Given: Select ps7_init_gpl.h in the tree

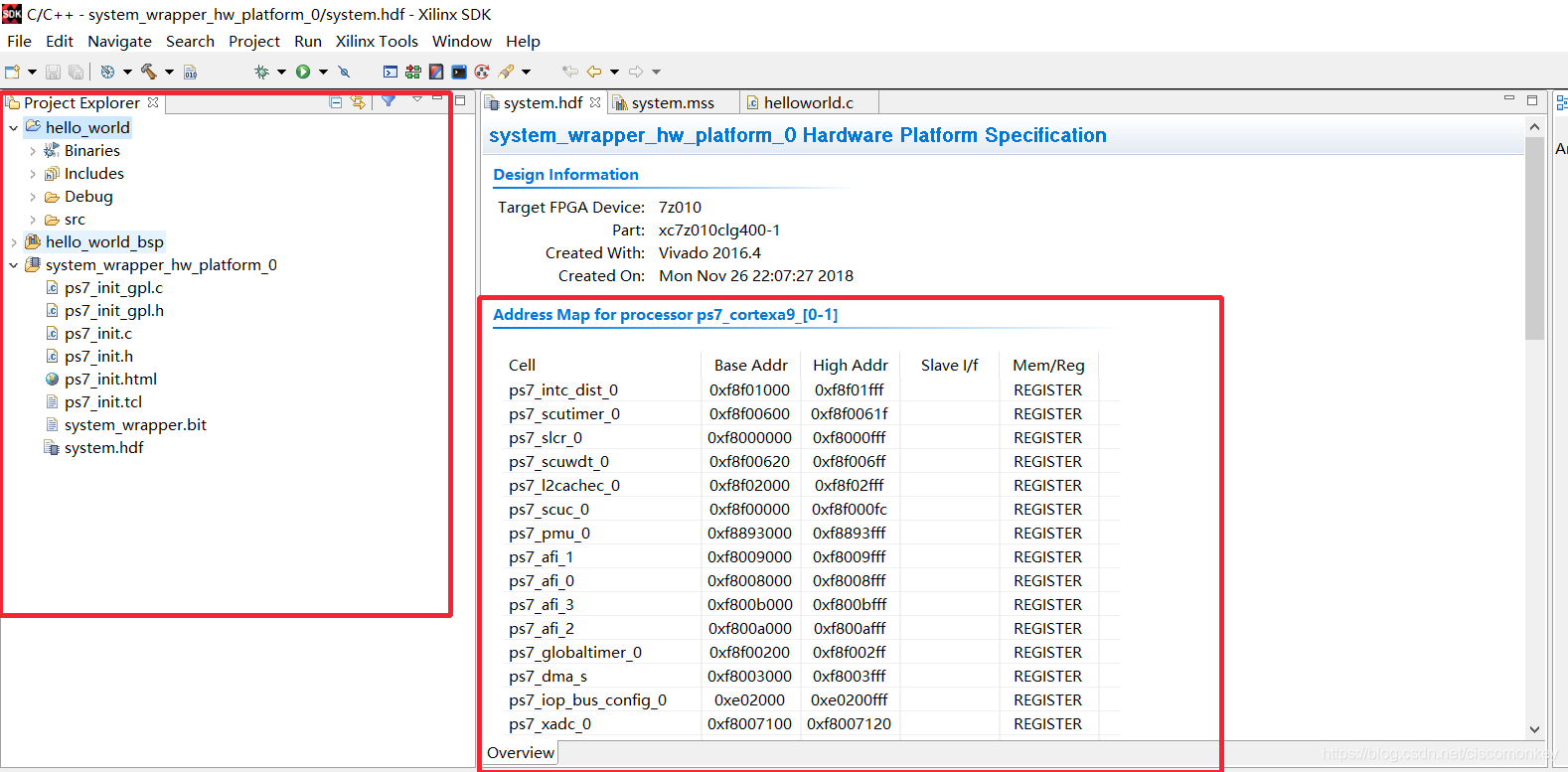Looking at the screenshot, I should click(114, 311).
